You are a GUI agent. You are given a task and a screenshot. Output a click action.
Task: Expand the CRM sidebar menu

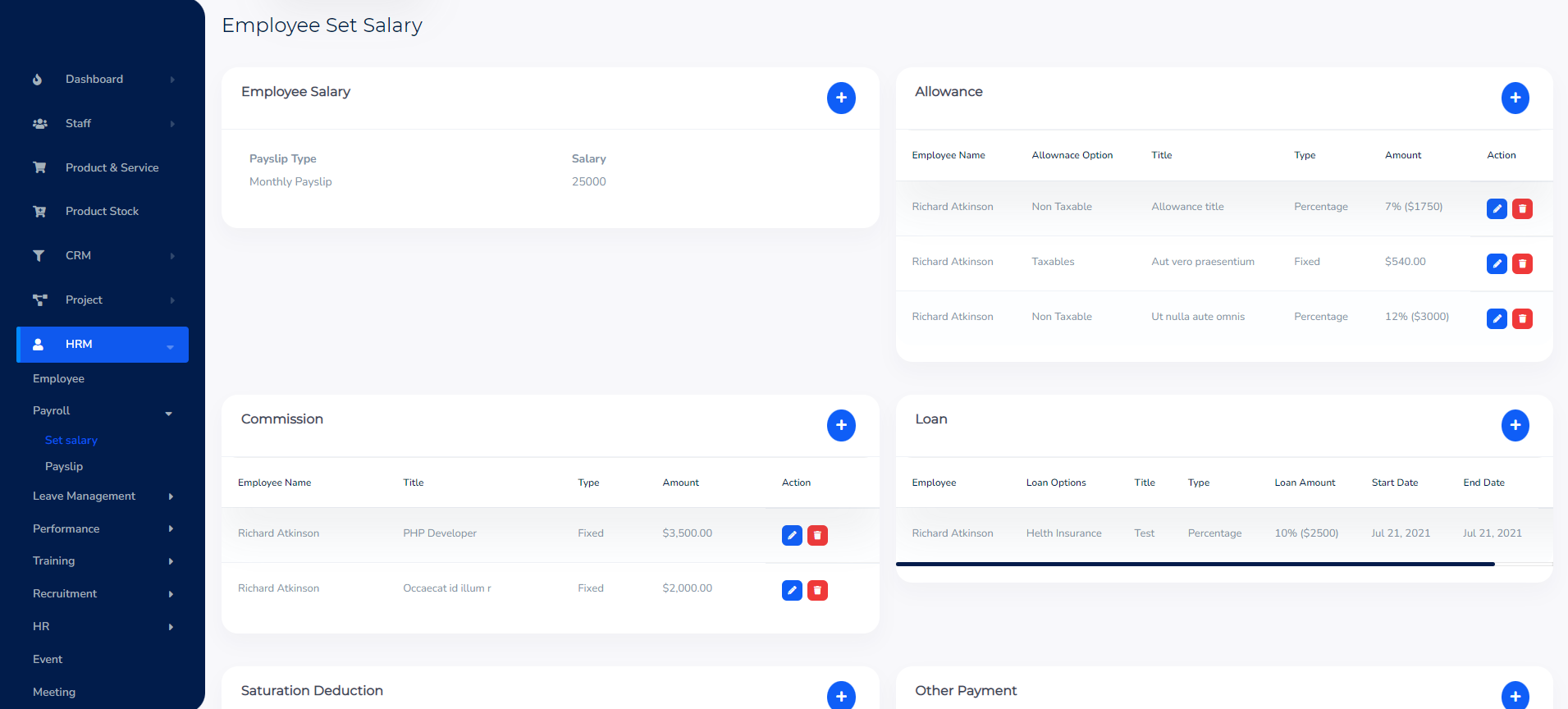[103, 255]
